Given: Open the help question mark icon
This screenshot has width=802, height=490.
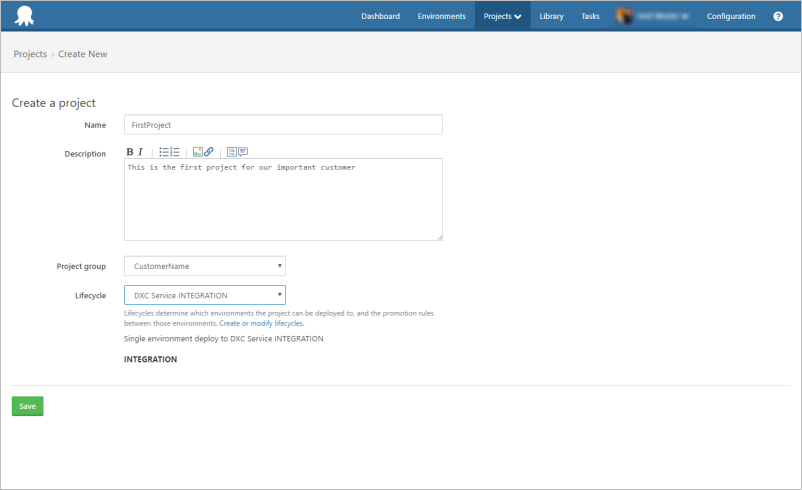Looking at the screenshot, I should [778, 16].
